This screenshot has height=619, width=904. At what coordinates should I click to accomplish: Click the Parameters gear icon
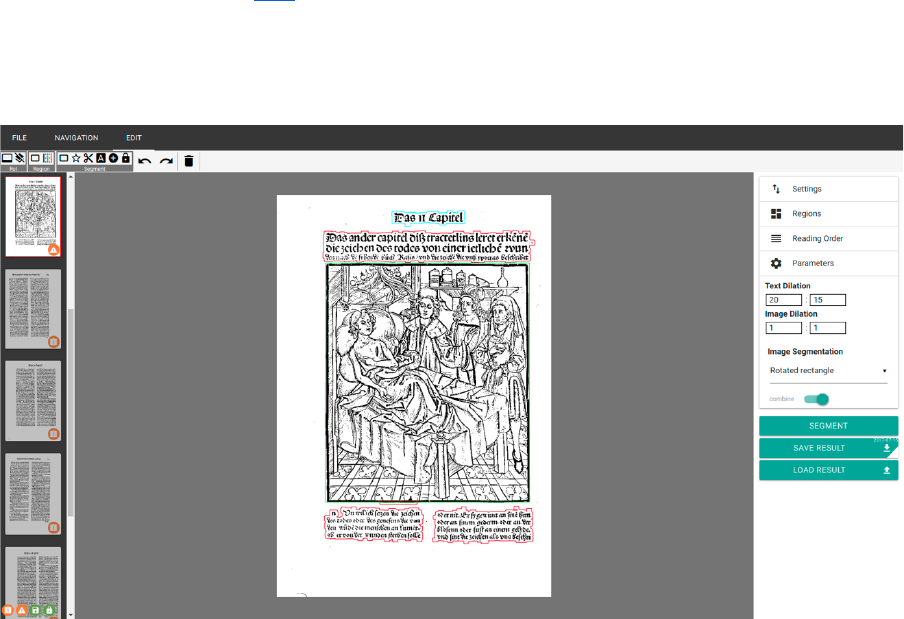coord(776,263)
